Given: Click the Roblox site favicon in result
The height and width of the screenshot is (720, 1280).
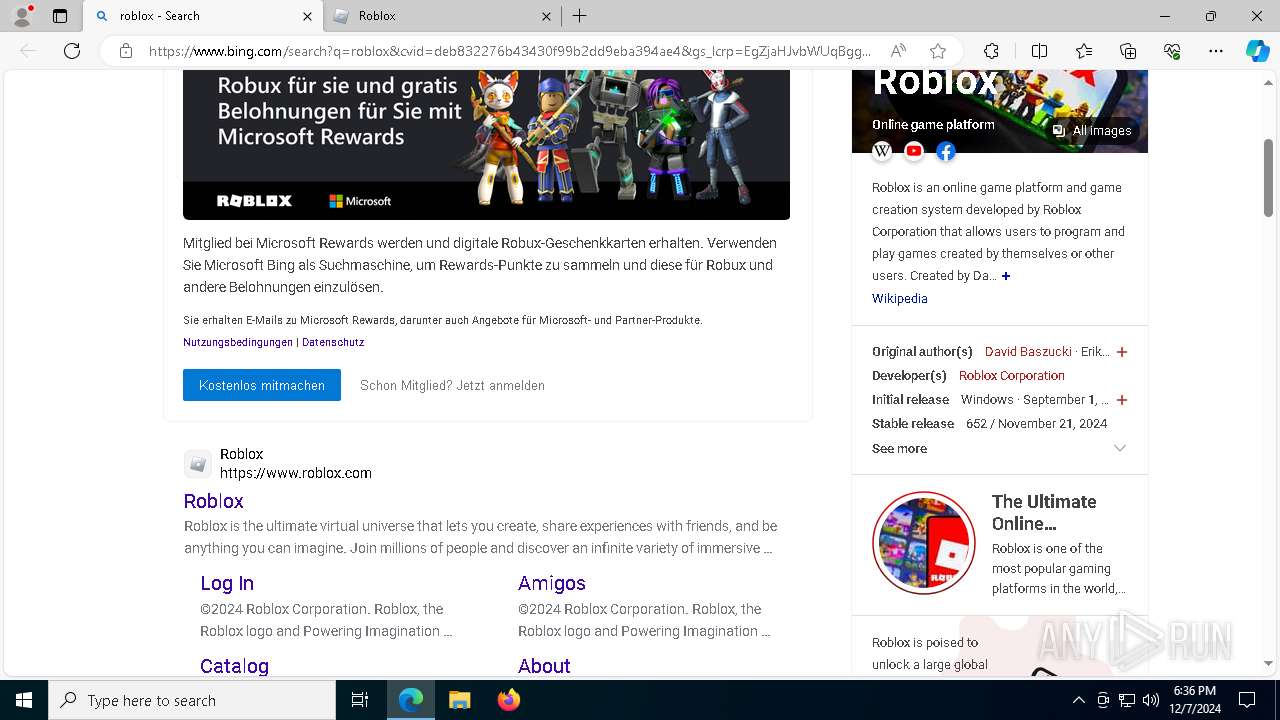Looking at the screenshot, I should pyautogui.click(x=198, y=464).
